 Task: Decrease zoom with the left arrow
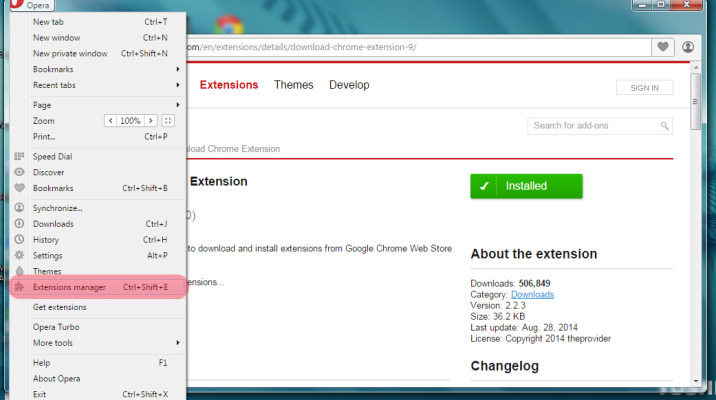(x=111, y=121)
